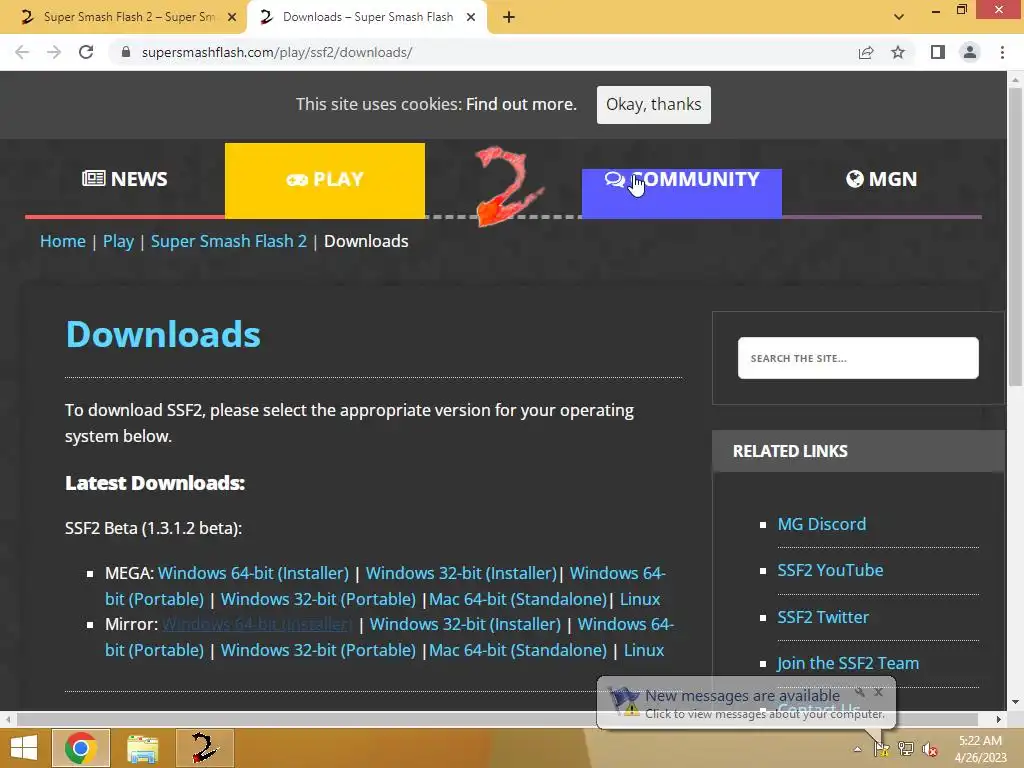The width and height of the screenshot is (1024, 768).
Task: Share this page icon
Action: (866, 52)
